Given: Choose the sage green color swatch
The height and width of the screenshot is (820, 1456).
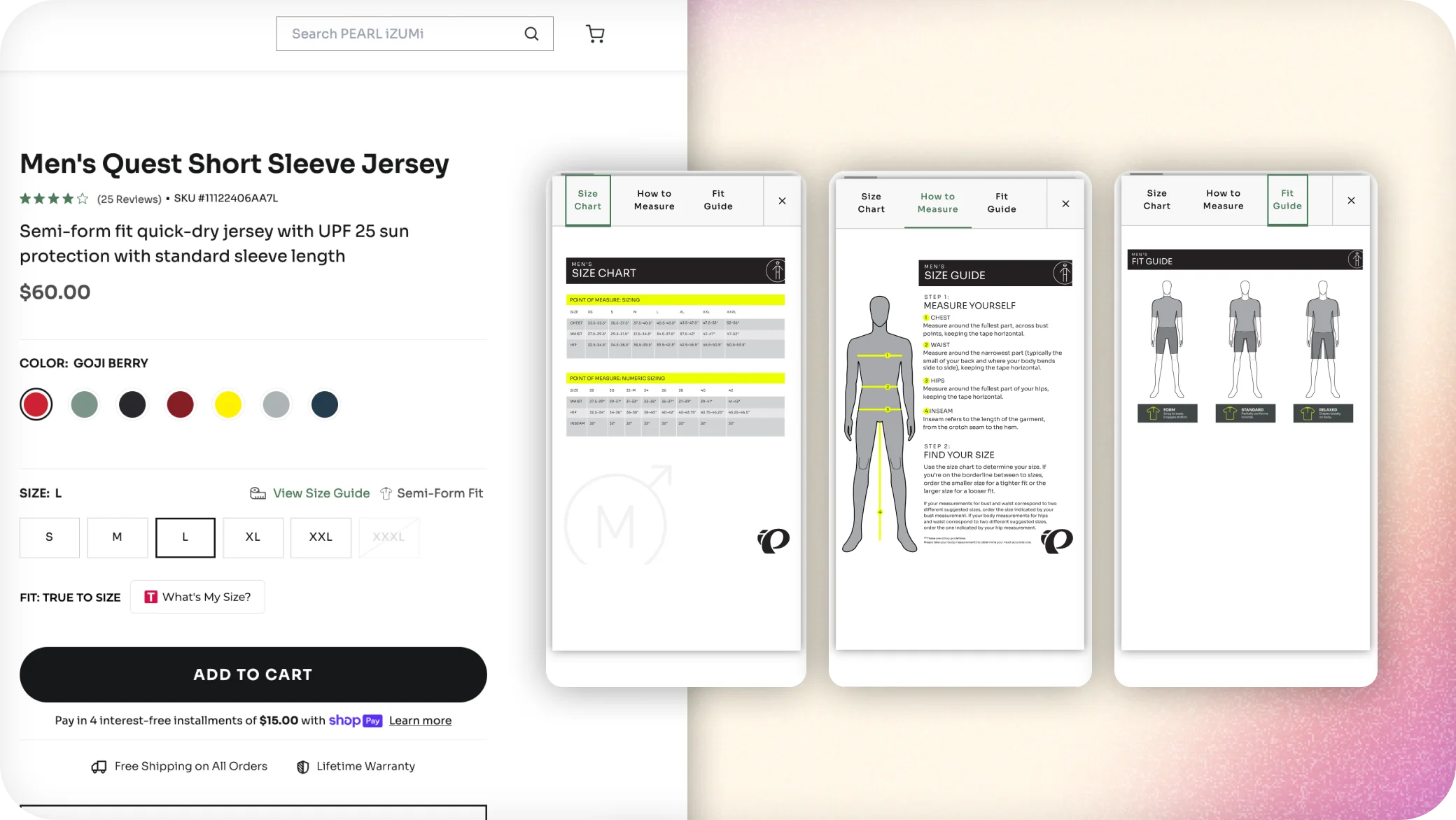Looking at the screenshot, I should 85,404.
